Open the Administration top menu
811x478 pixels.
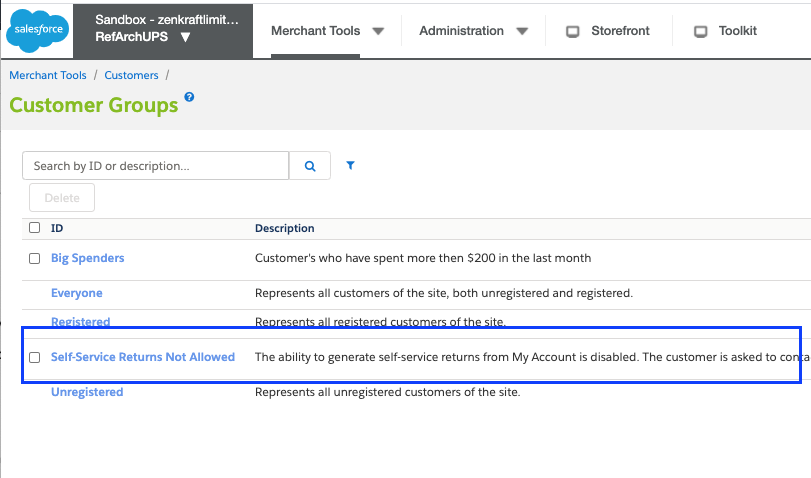click(x=461, y=31)
